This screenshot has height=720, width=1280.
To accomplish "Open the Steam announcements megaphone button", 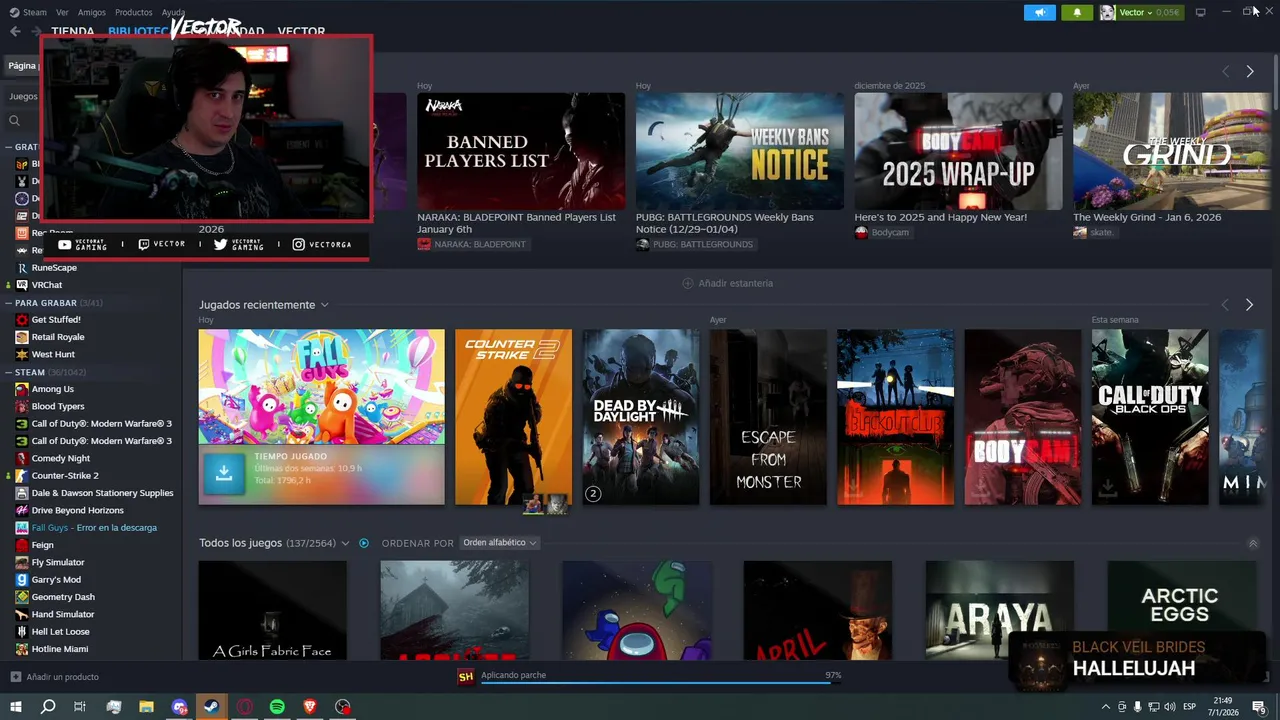I will (1040, 12).
